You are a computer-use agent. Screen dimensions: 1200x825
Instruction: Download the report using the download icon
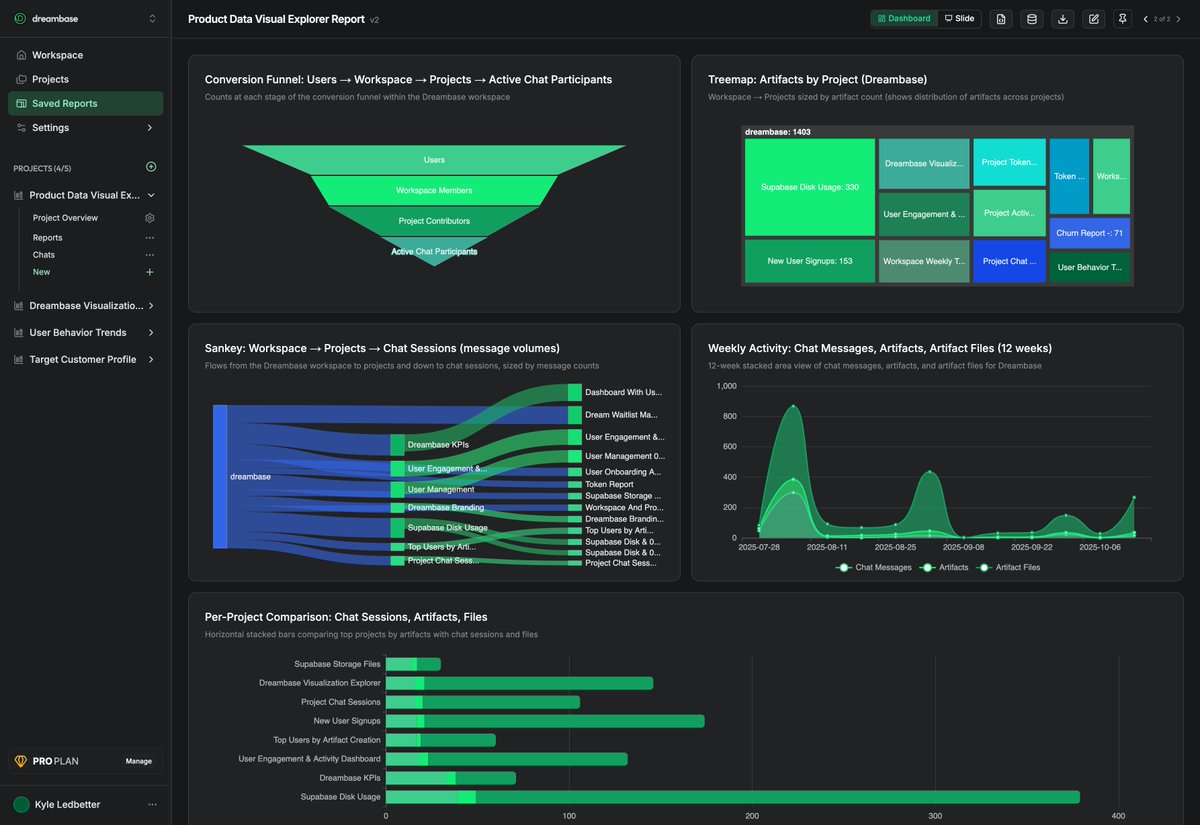[1062, 18]
